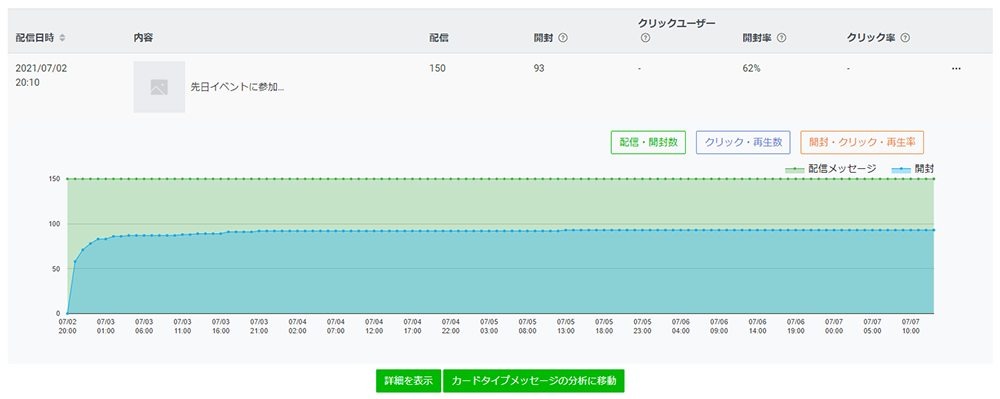Click help icon next to クリック率 header
This screenshot has width=1000, height=399.
pyautogui.click(x=905, y=38)
